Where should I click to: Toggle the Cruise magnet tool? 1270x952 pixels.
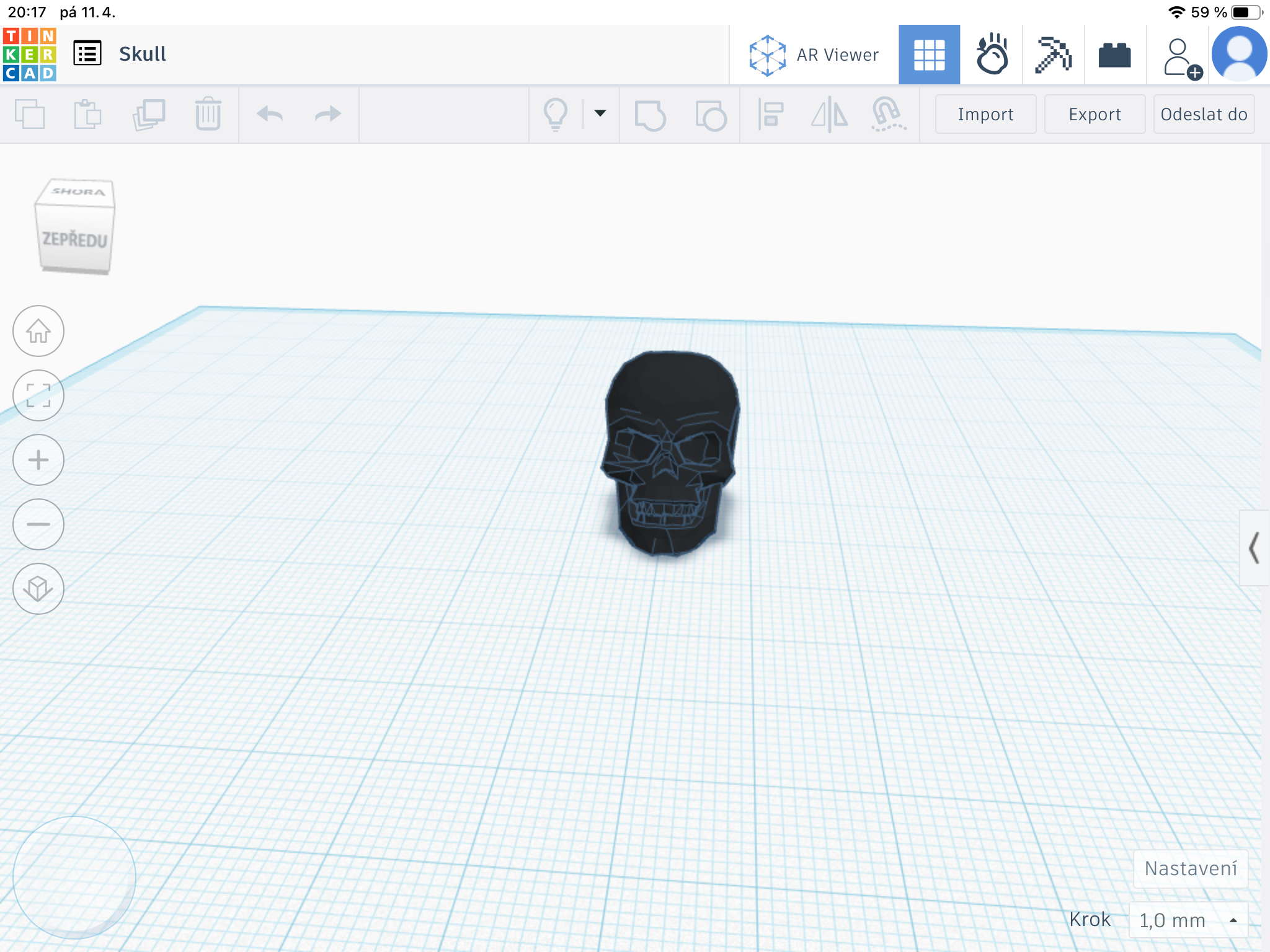(x=888, y=114)
